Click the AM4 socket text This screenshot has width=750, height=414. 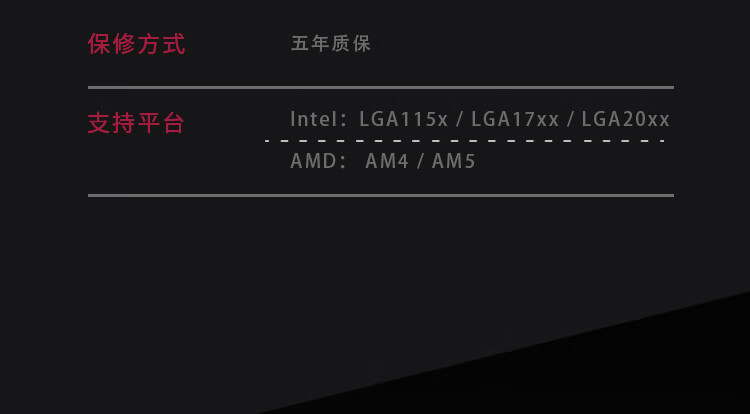[387, 161]
